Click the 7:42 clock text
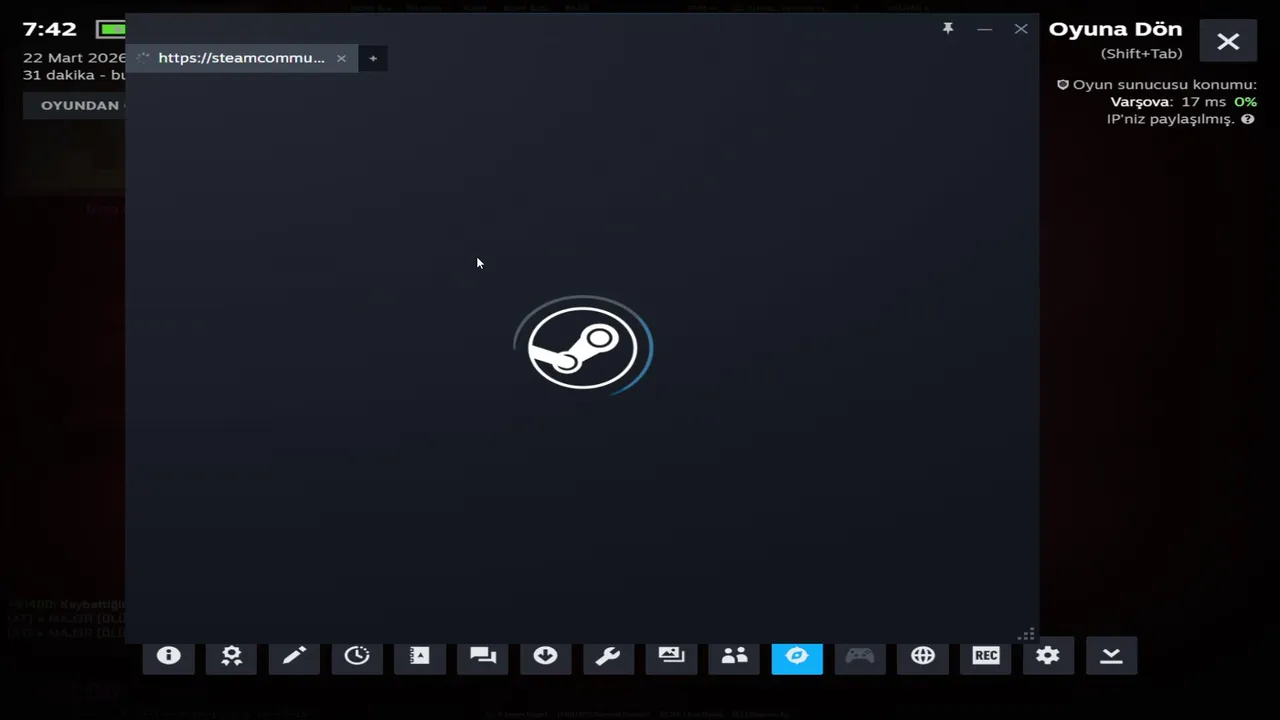1280x720 pixels. [50, 29]
